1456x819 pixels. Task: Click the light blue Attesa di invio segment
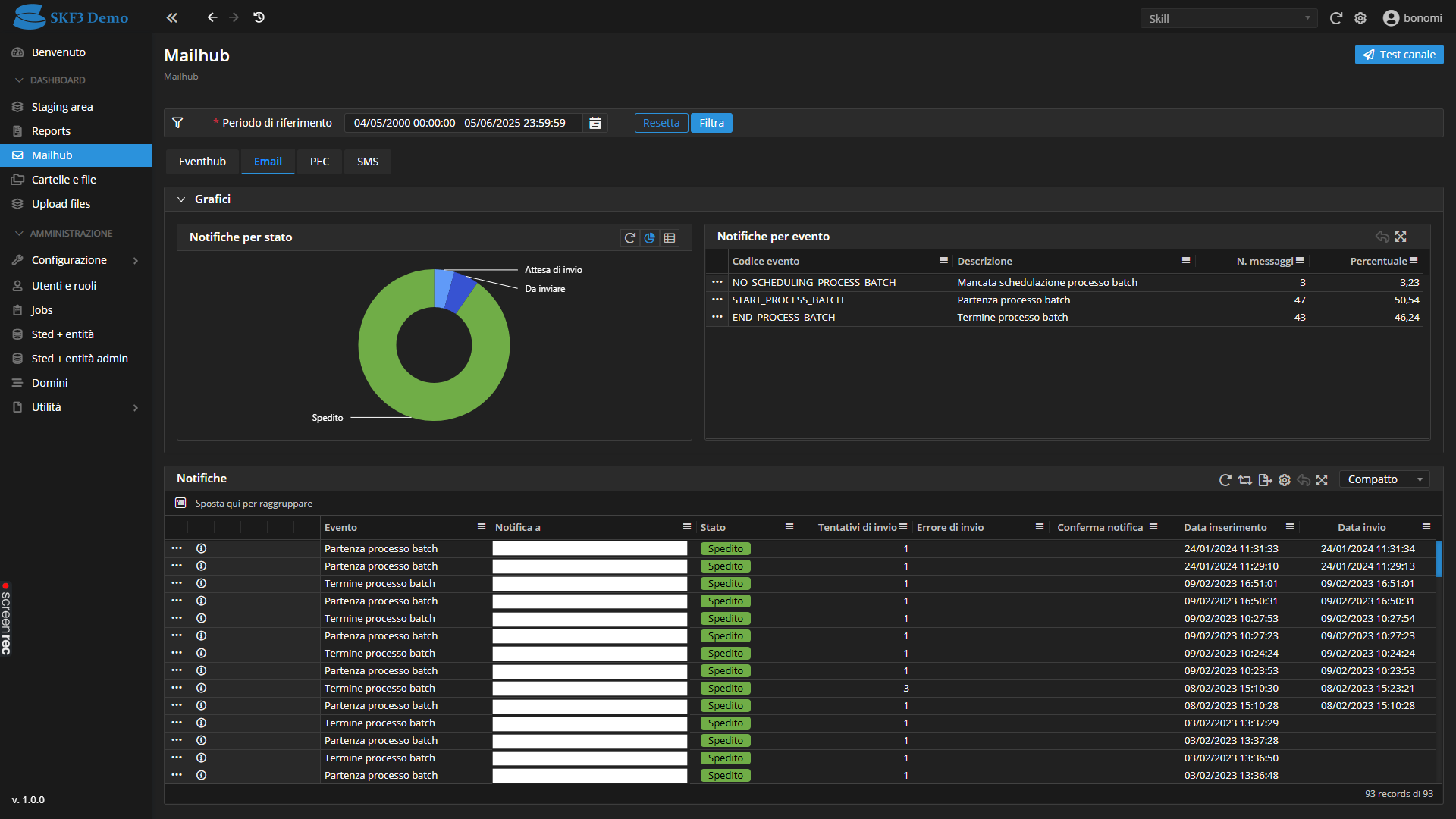444,287
